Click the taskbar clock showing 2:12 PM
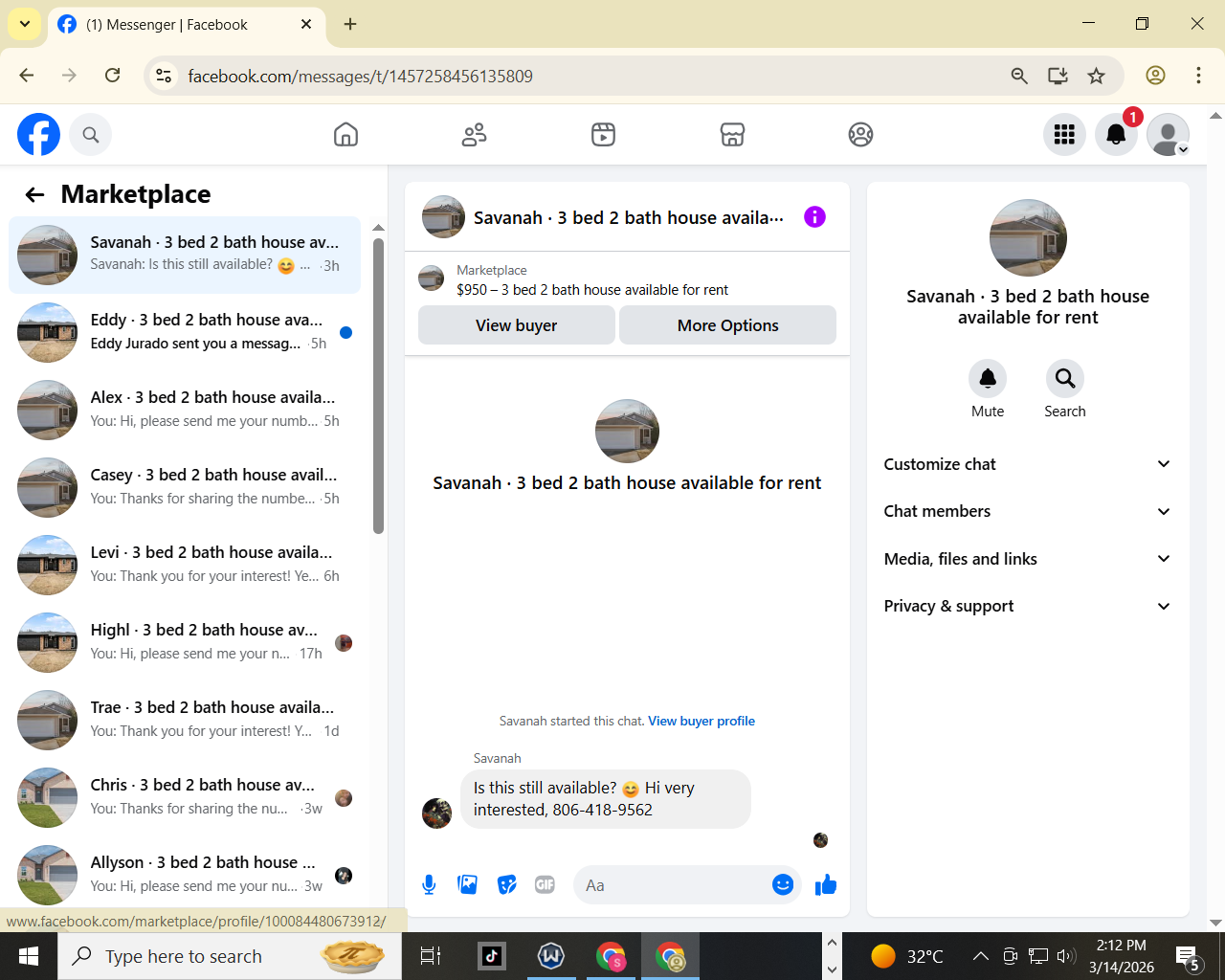Screen dimensions: 1225x980 click(x=1122, y=956)
